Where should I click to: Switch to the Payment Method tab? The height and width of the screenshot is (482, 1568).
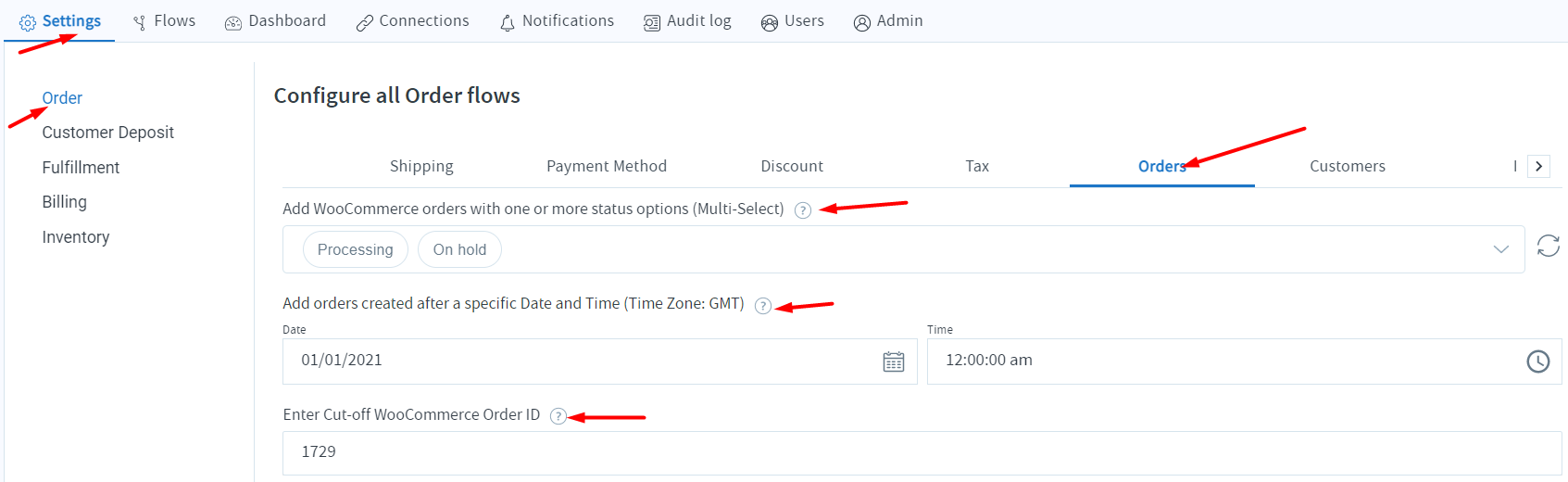coord(607,166)
